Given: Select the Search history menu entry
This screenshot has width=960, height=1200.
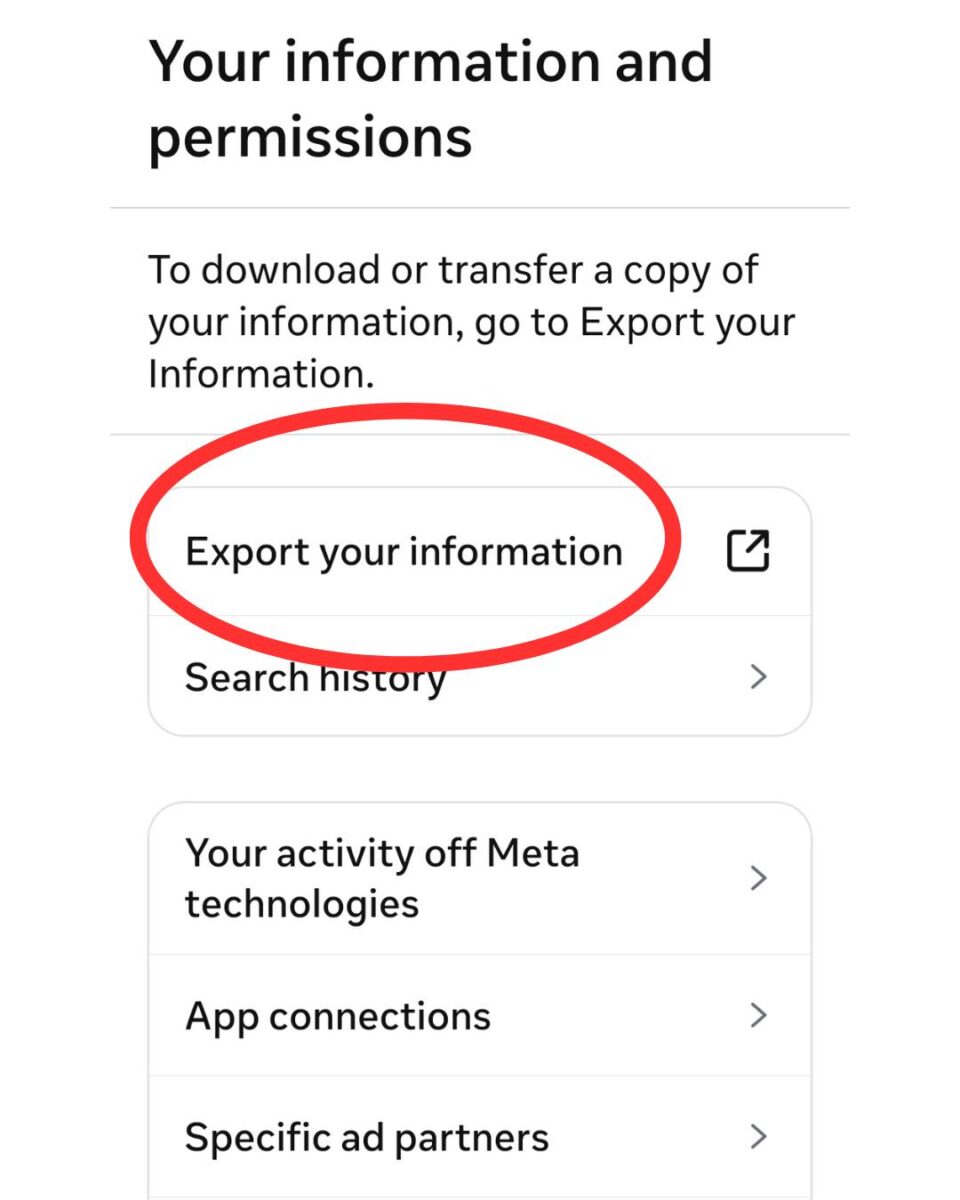Looking at the screenshot, I should 315,677.
